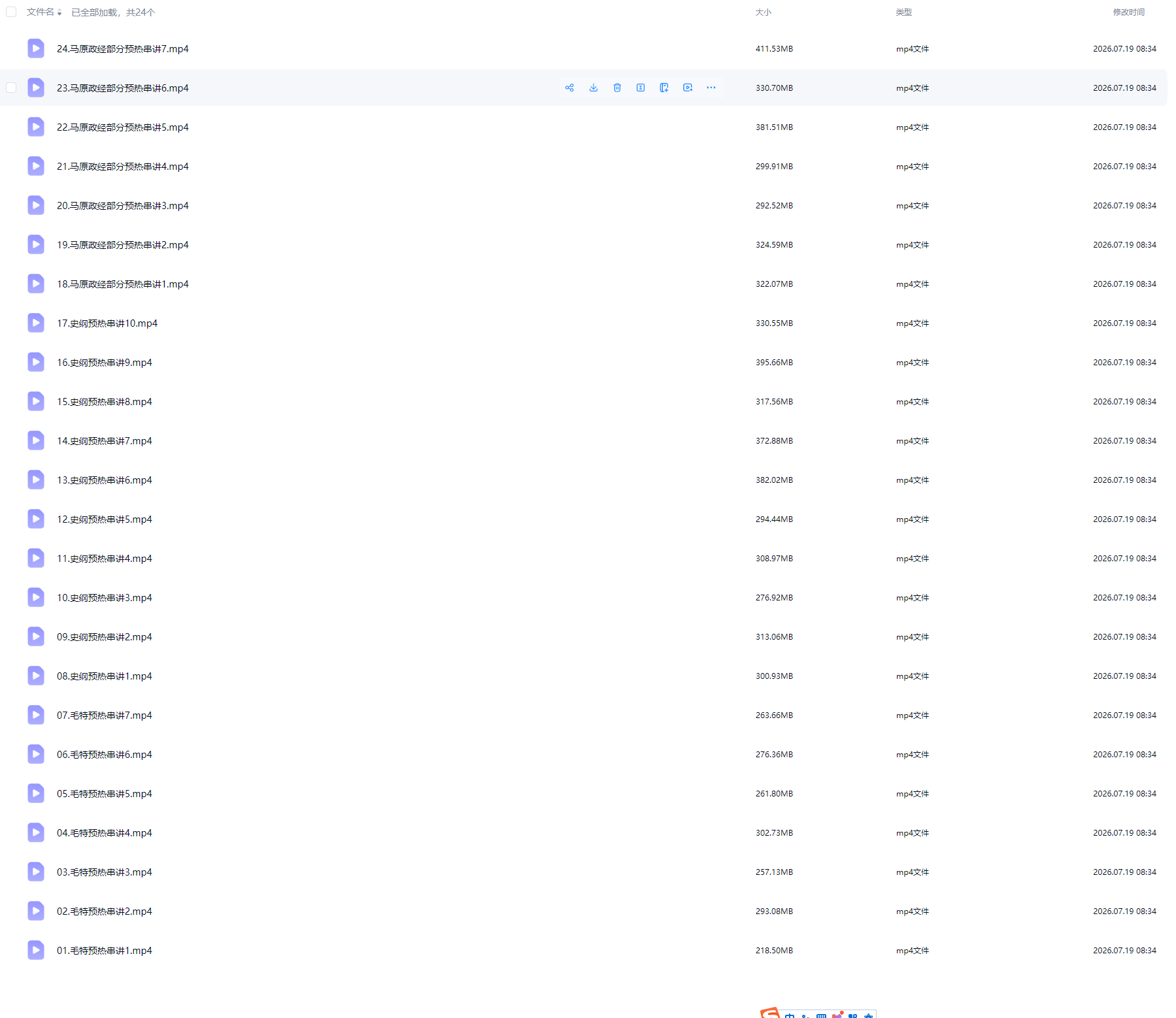Screen dimensions: 1176x1018
Task: Open file name 20.马原政经部分预热串讲3.mp4
Action: 123,206
